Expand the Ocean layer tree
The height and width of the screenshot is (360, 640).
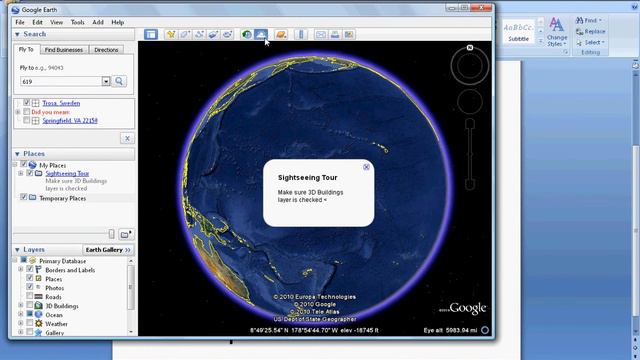[20, 314]
